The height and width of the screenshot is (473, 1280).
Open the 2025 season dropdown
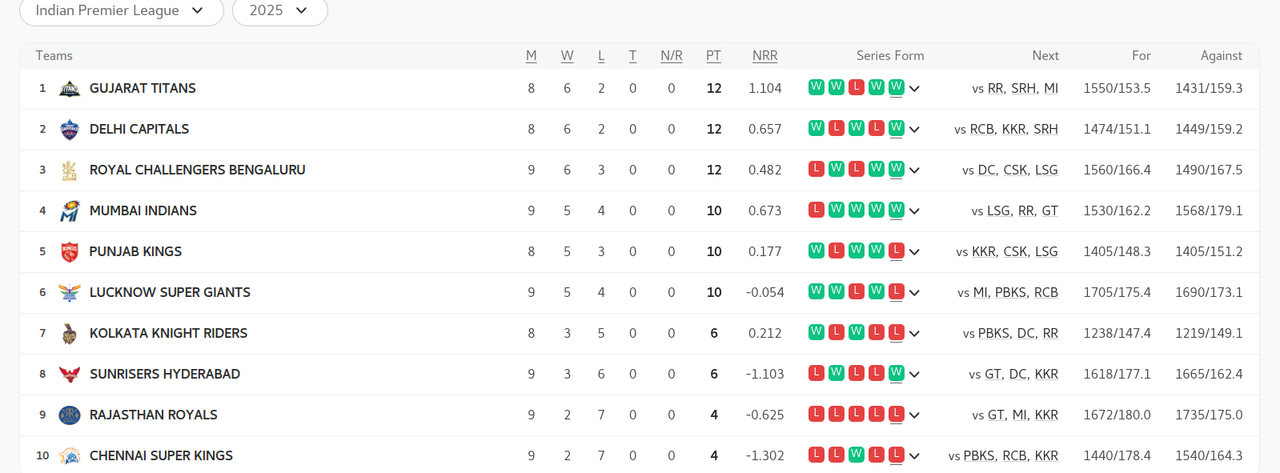pyautogui.click(x=279, y=11)
